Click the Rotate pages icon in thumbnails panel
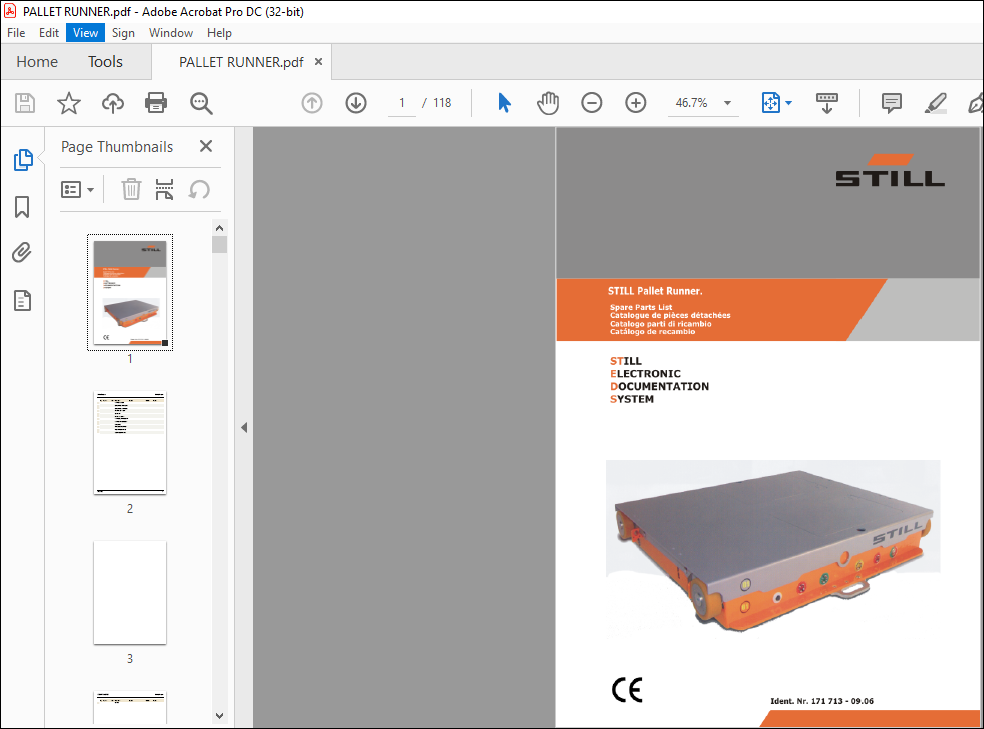This screenshot has width=984, height=729. coord(199,189)
